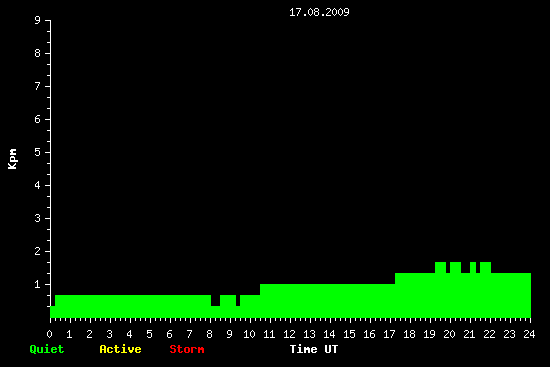Screen dimensions: 550x367
Task: Click the 17.08.2009 date title
Action: point(319,12)
